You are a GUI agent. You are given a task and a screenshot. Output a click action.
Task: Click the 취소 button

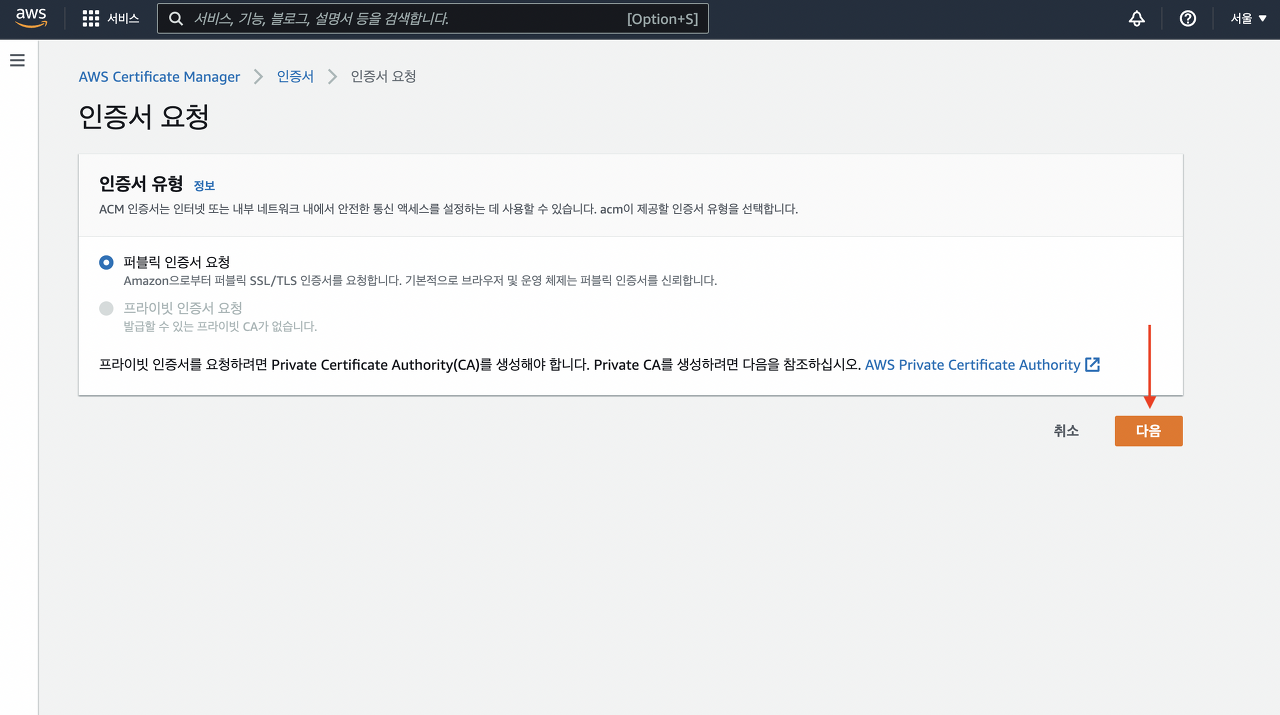(x=1066, y=431)
